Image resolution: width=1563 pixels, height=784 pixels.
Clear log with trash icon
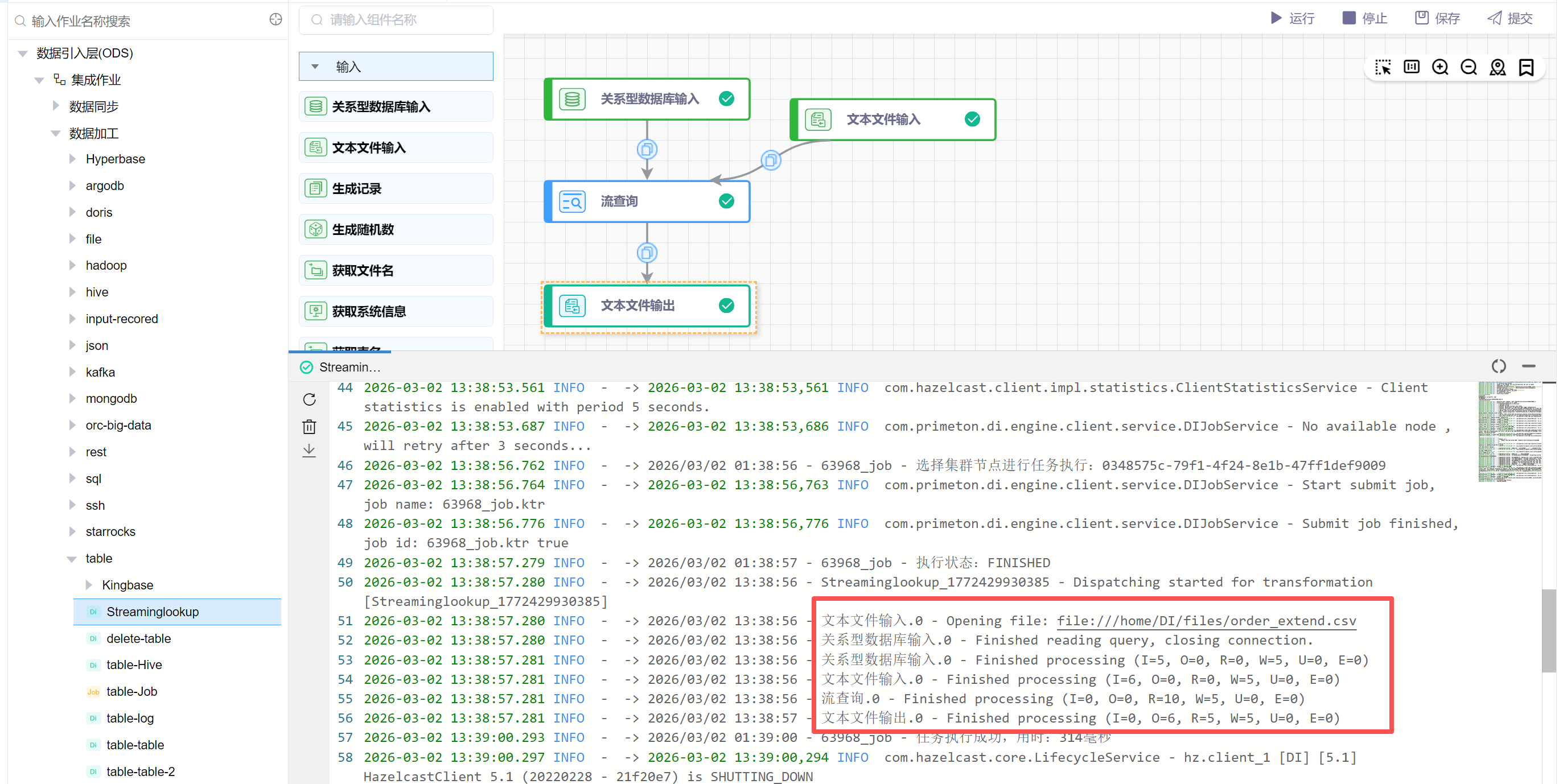309,426
